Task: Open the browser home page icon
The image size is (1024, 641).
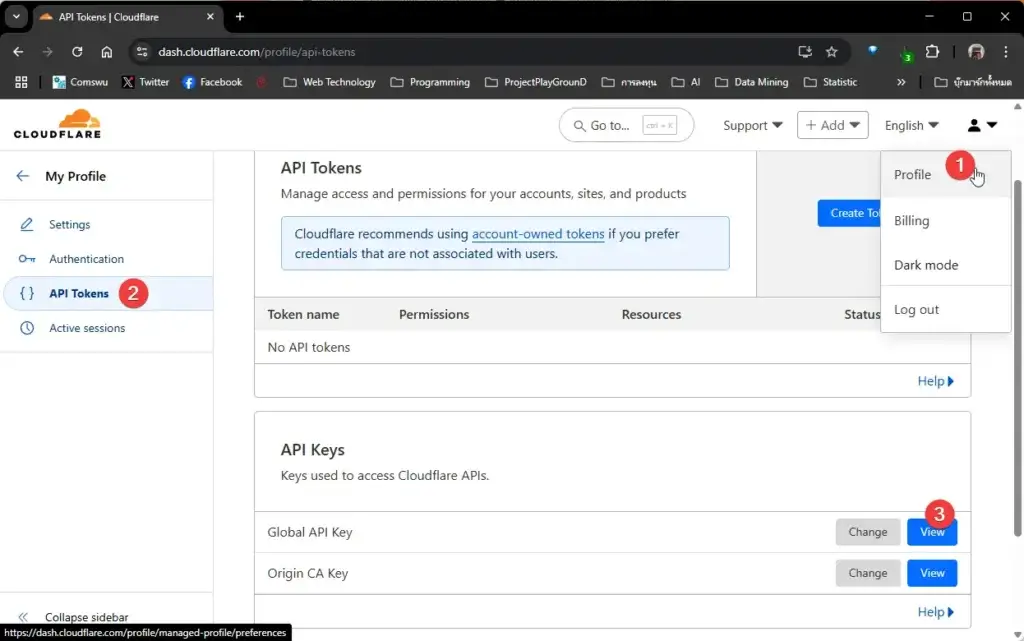Action: coord(106,52)
